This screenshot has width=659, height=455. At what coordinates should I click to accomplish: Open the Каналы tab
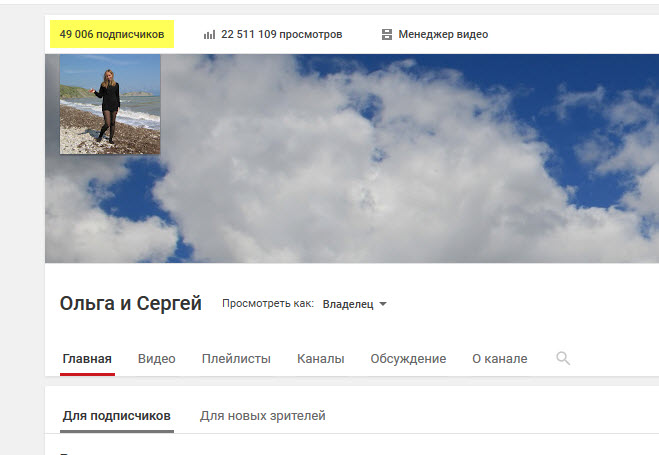(x=321, y=359)
